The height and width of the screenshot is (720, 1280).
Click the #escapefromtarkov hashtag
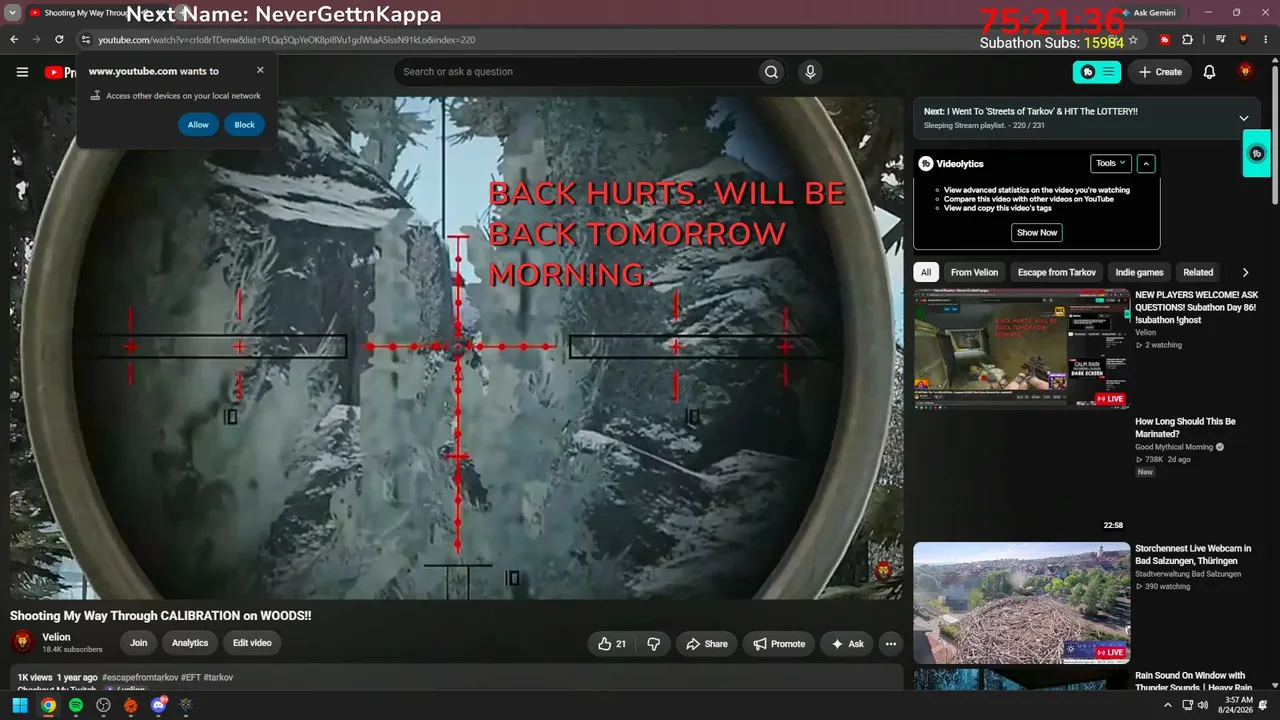[x=140, y=677]
